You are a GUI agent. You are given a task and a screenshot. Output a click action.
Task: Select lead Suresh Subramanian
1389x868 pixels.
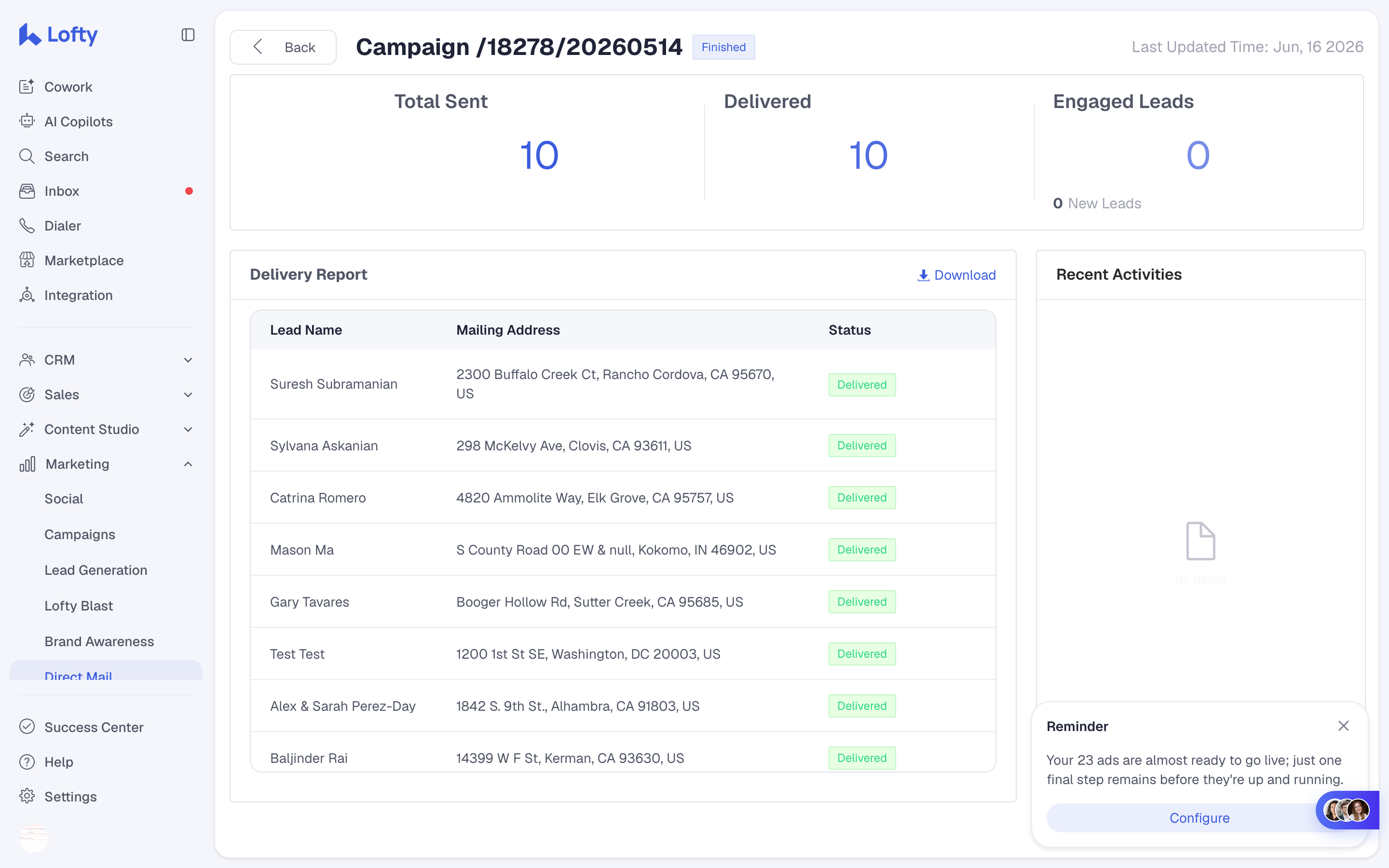[x=333, y=384]
